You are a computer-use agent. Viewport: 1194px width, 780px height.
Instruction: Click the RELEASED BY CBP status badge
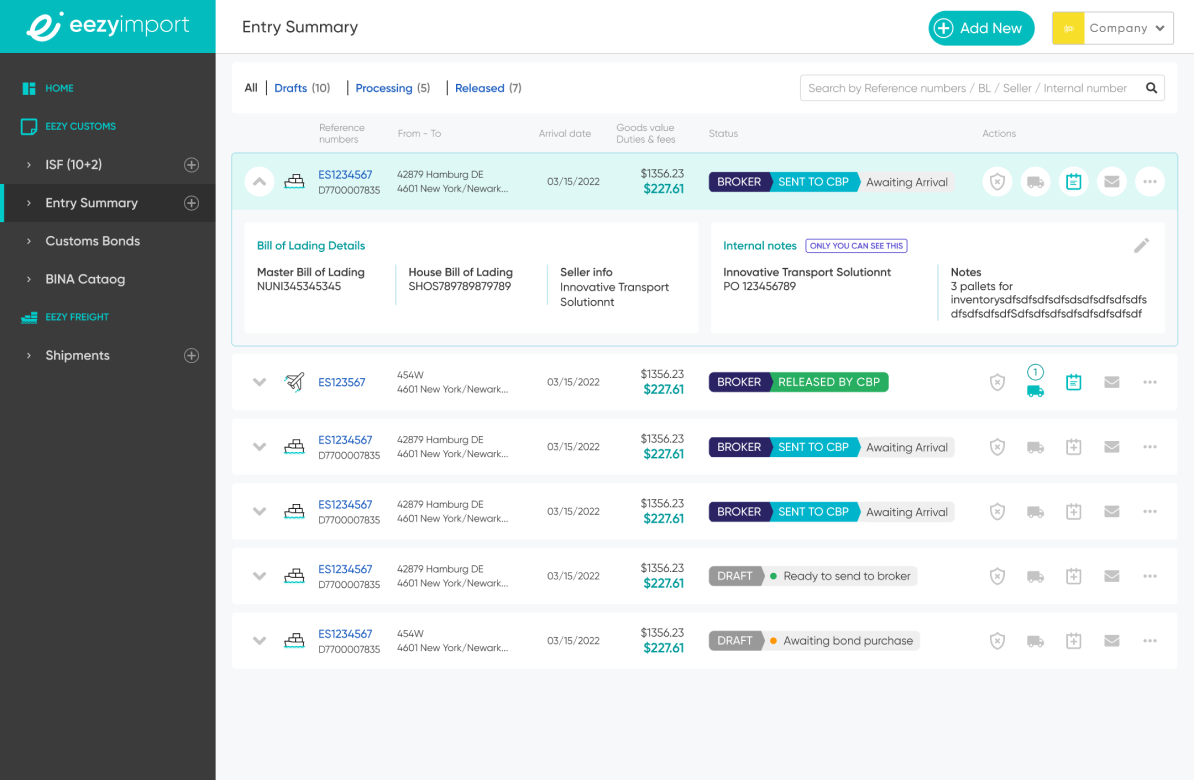coord(828,382)
